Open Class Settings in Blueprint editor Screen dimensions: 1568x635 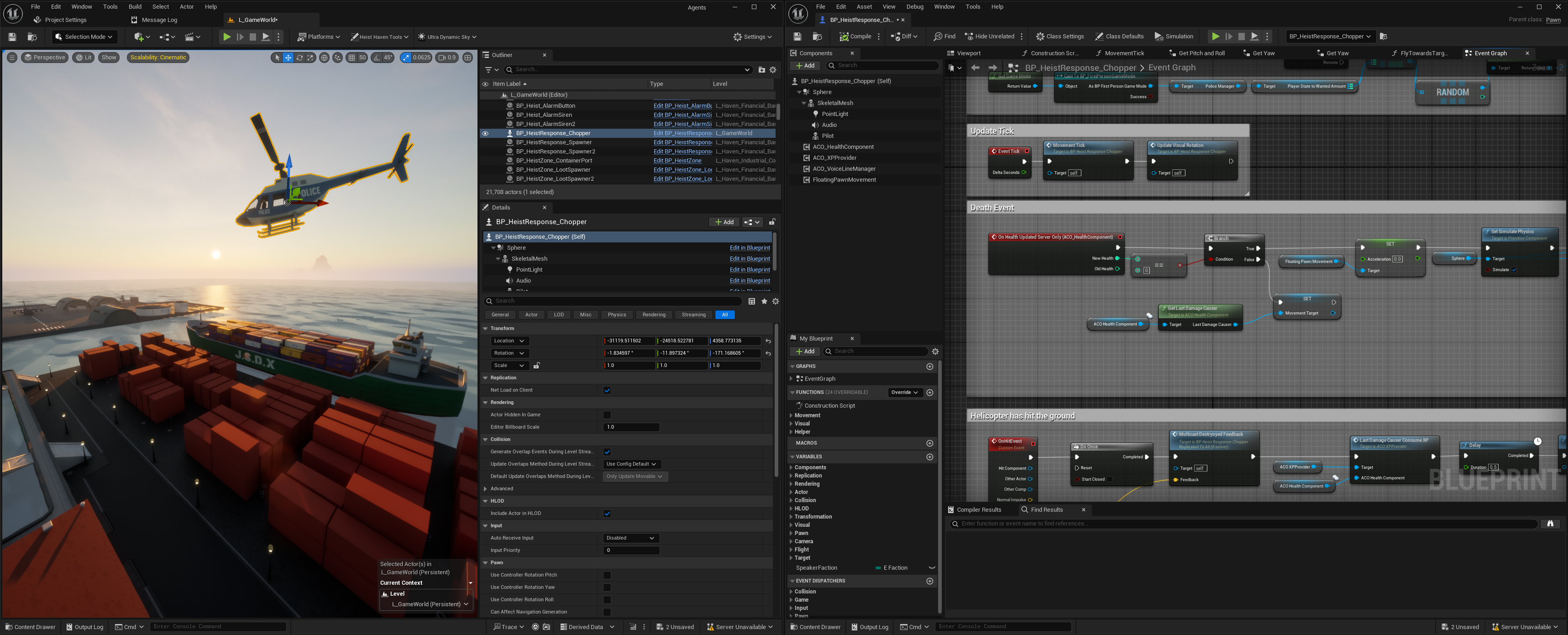click(x=1060, y=37)
